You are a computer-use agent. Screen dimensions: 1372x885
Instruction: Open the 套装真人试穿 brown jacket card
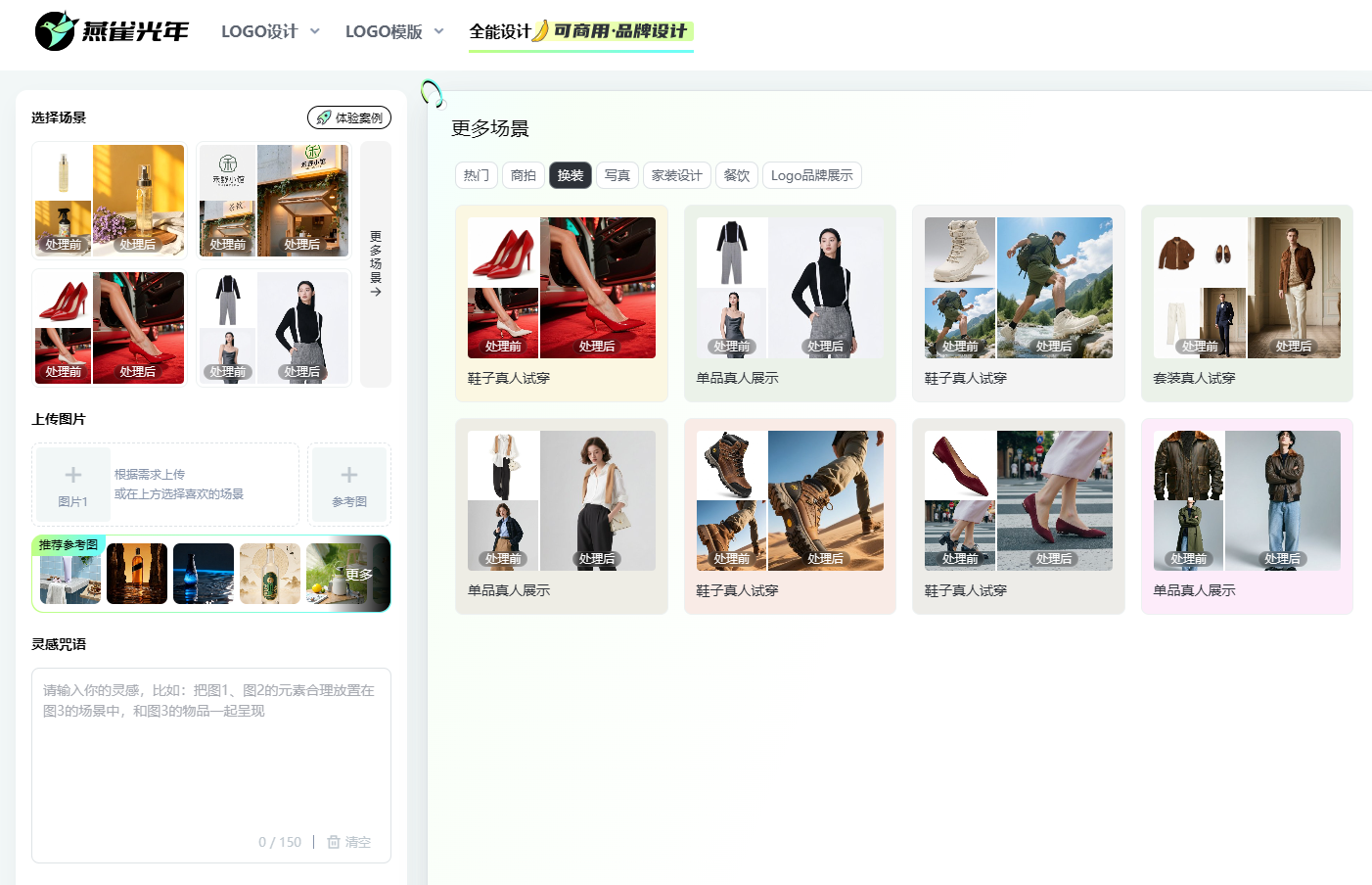tap(1247, 303)
